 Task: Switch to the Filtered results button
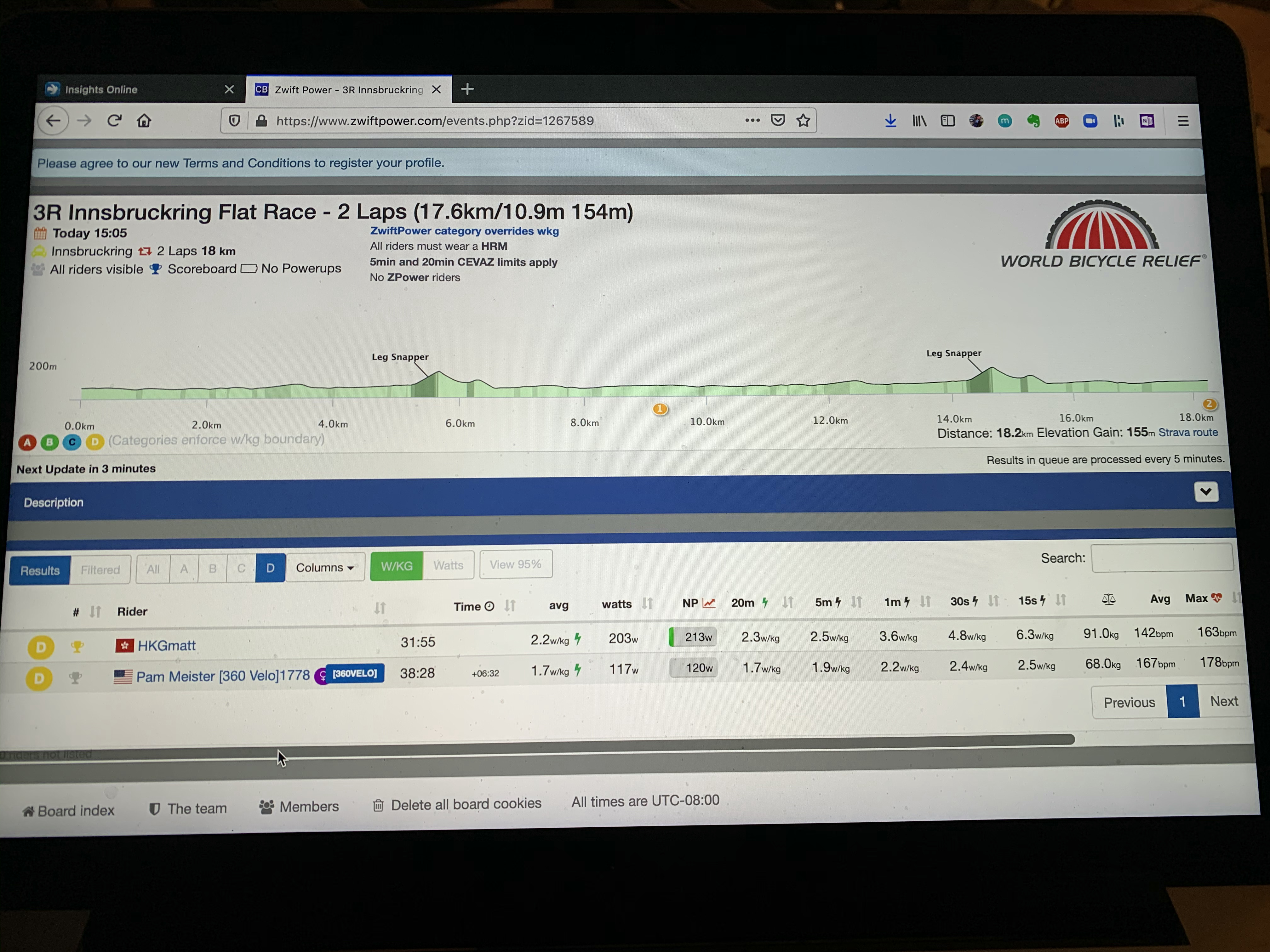[x=100, y=570]
